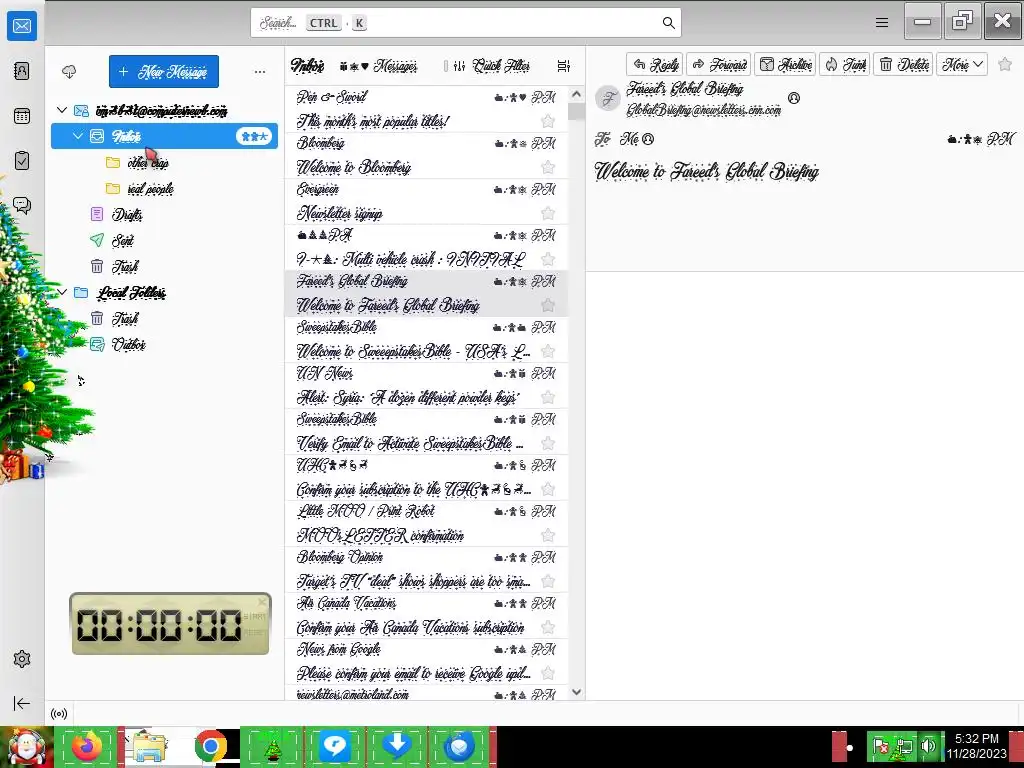The image size is (1024, 768).
Task: Collapse the spaces toolbar
Action: click(22, 703)
